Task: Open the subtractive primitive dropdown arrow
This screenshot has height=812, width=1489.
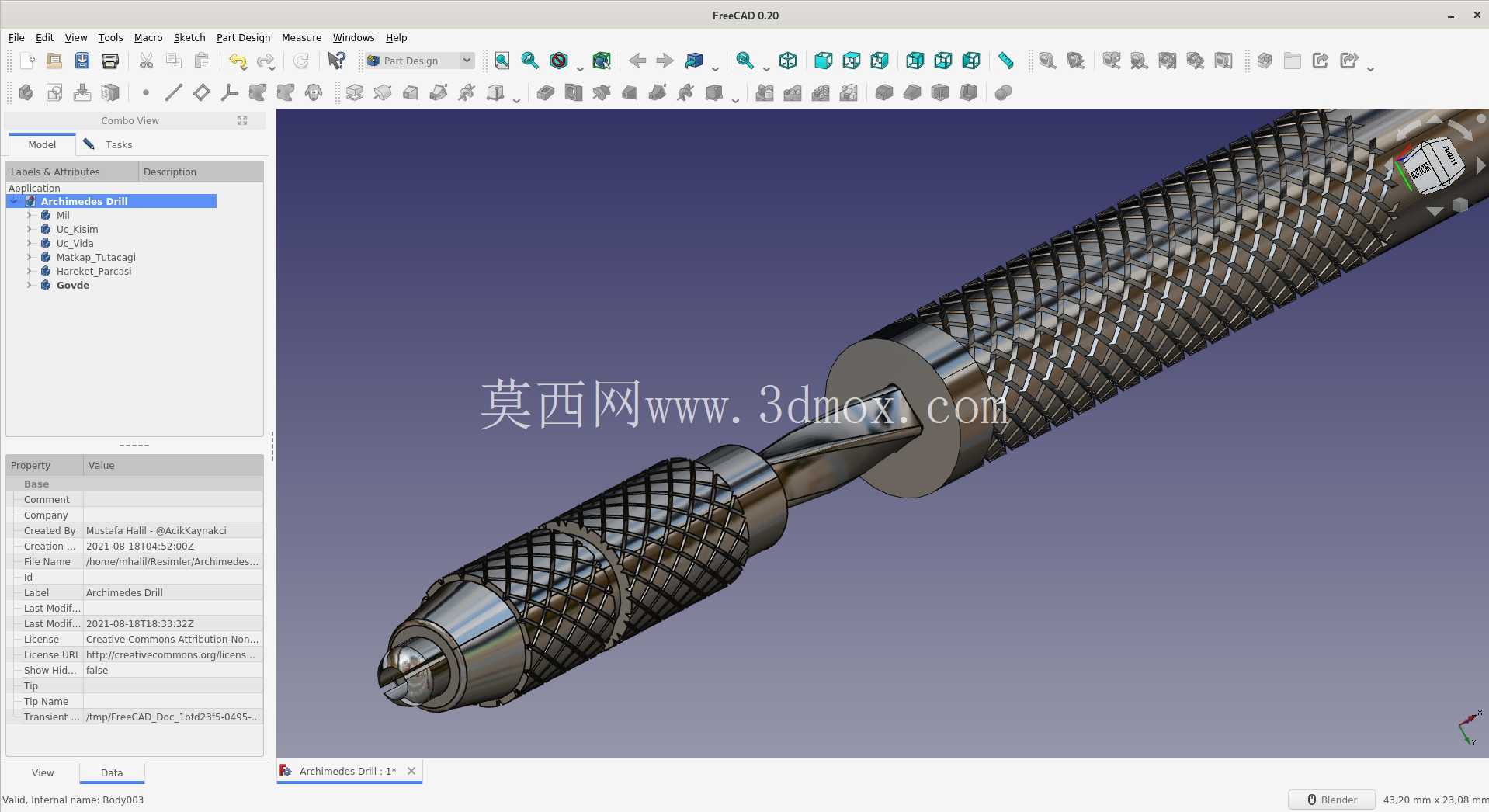Action: point(735,100)
